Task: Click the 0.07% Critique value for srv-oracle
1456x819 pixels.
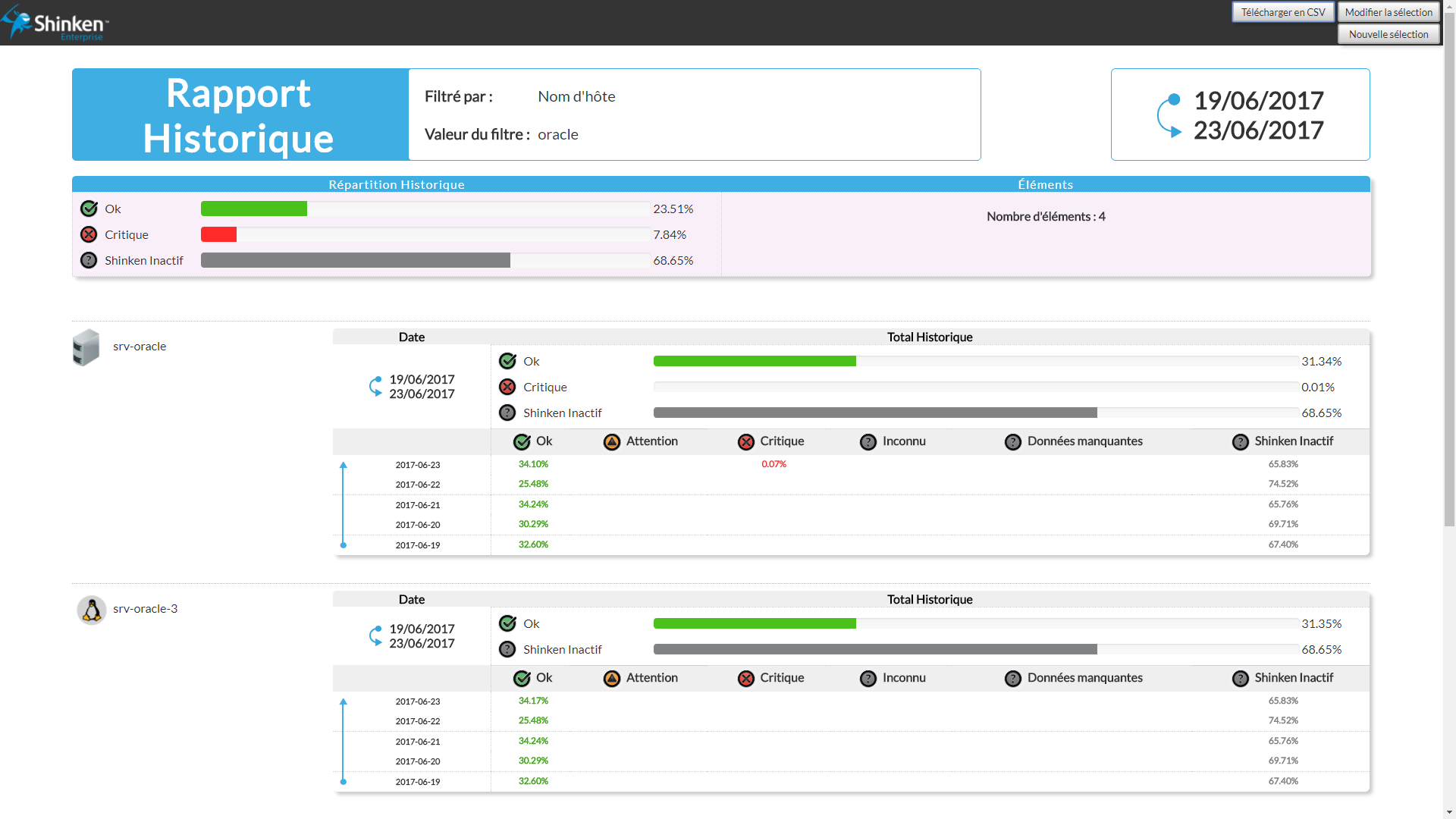Action: (773, 464)
